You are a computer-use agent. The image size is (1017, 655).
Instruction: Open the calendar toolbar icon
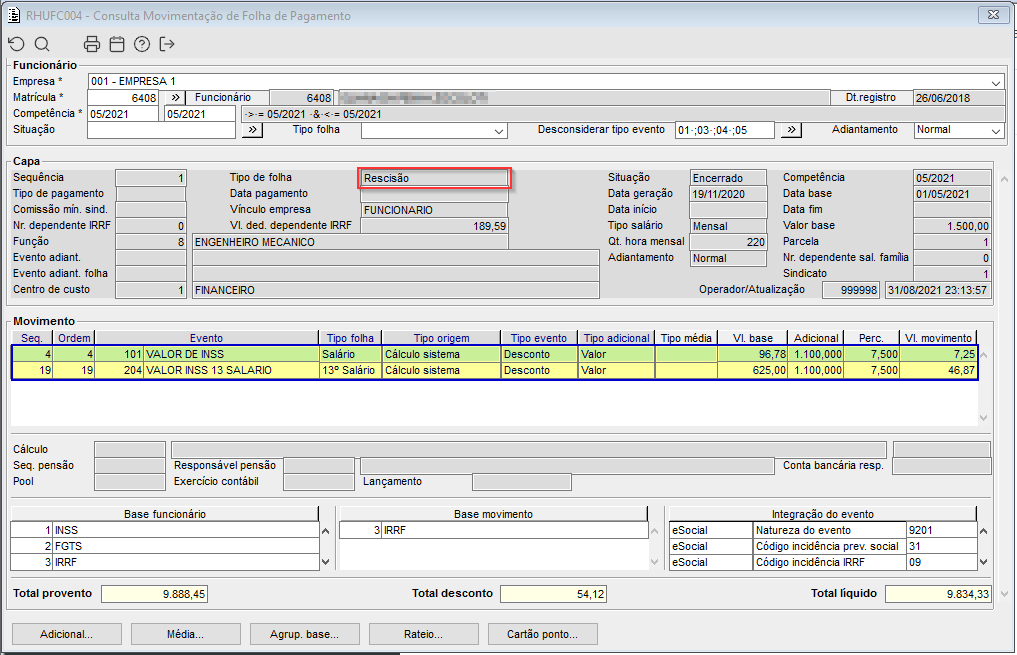117,44
